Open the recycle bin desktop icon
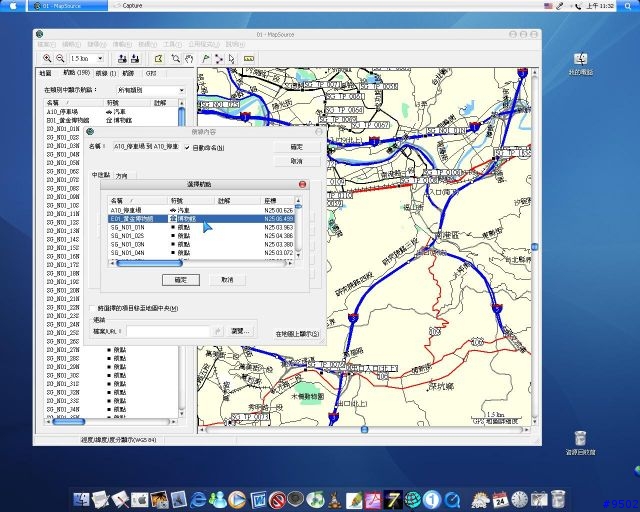 pos(580,443)
